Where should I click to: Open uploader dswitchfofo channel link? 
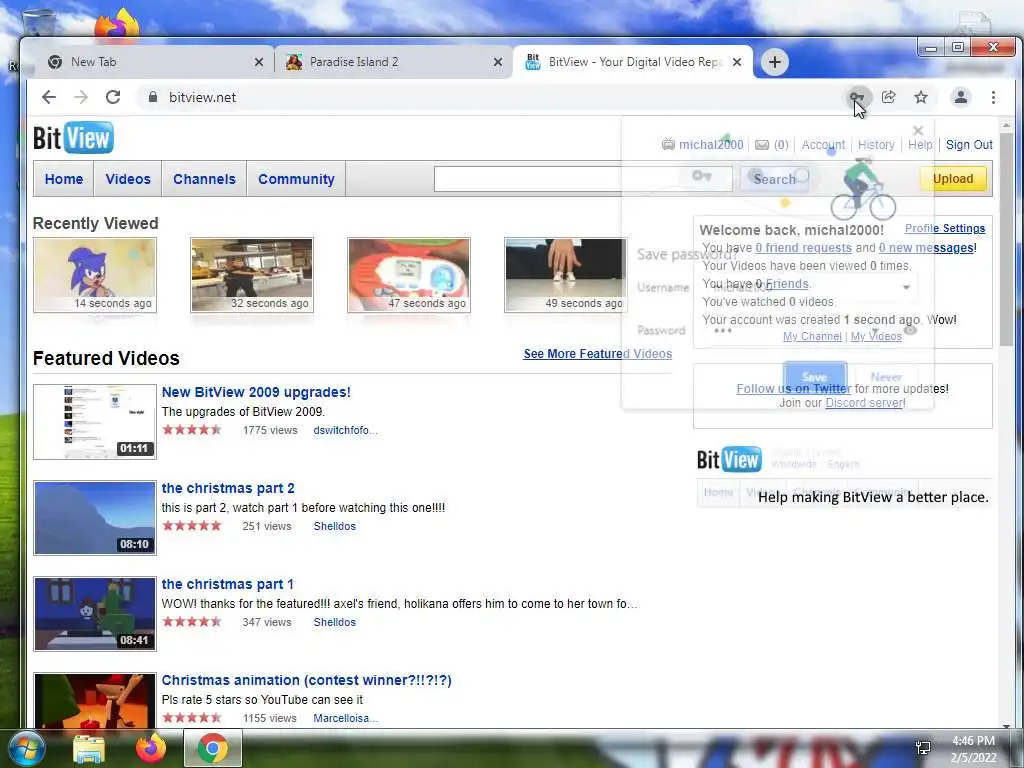coord(345,430)
